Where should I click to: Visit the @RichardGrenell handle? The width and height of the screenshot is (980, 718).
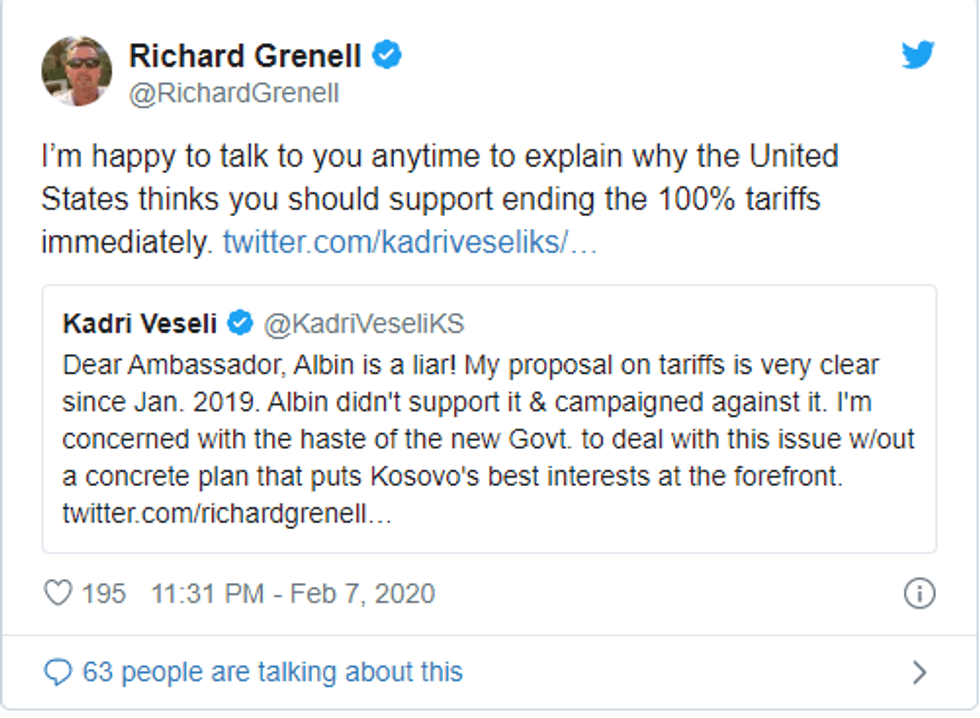(x=234, y=93)
